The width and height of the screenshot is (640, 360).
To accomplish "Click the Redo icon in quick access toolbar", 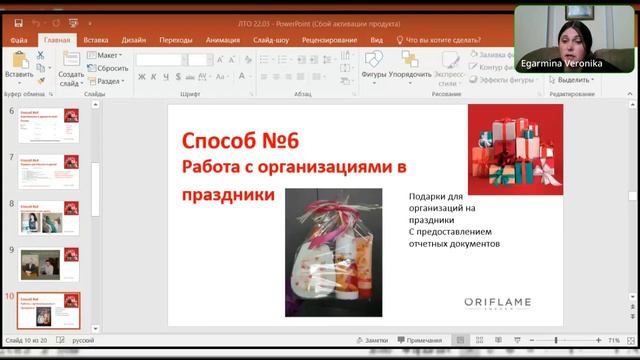I will [x=56, y=23].
